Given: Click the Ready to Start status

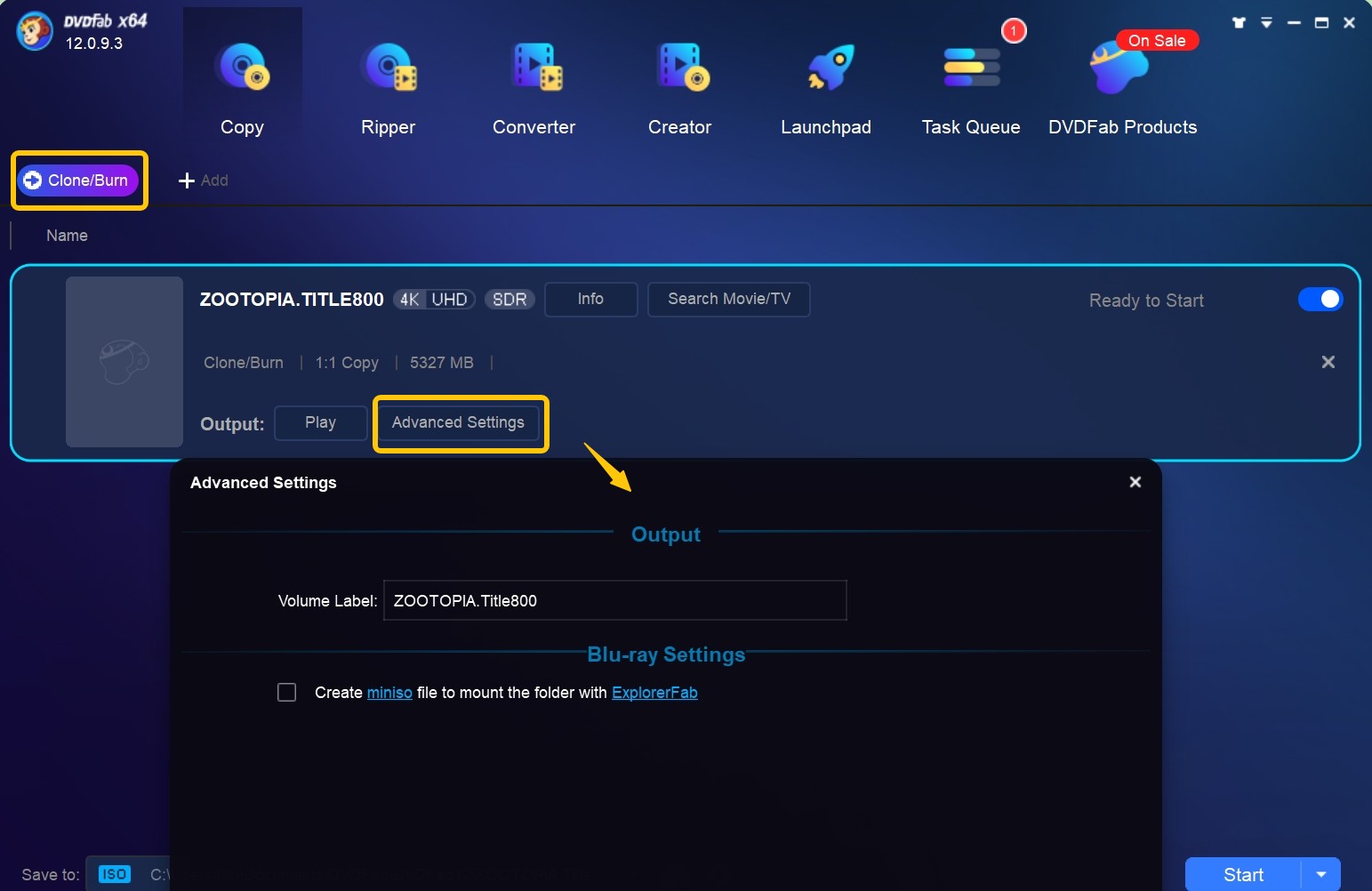Looking at the screenshot, I should (x=1146, y=301).
